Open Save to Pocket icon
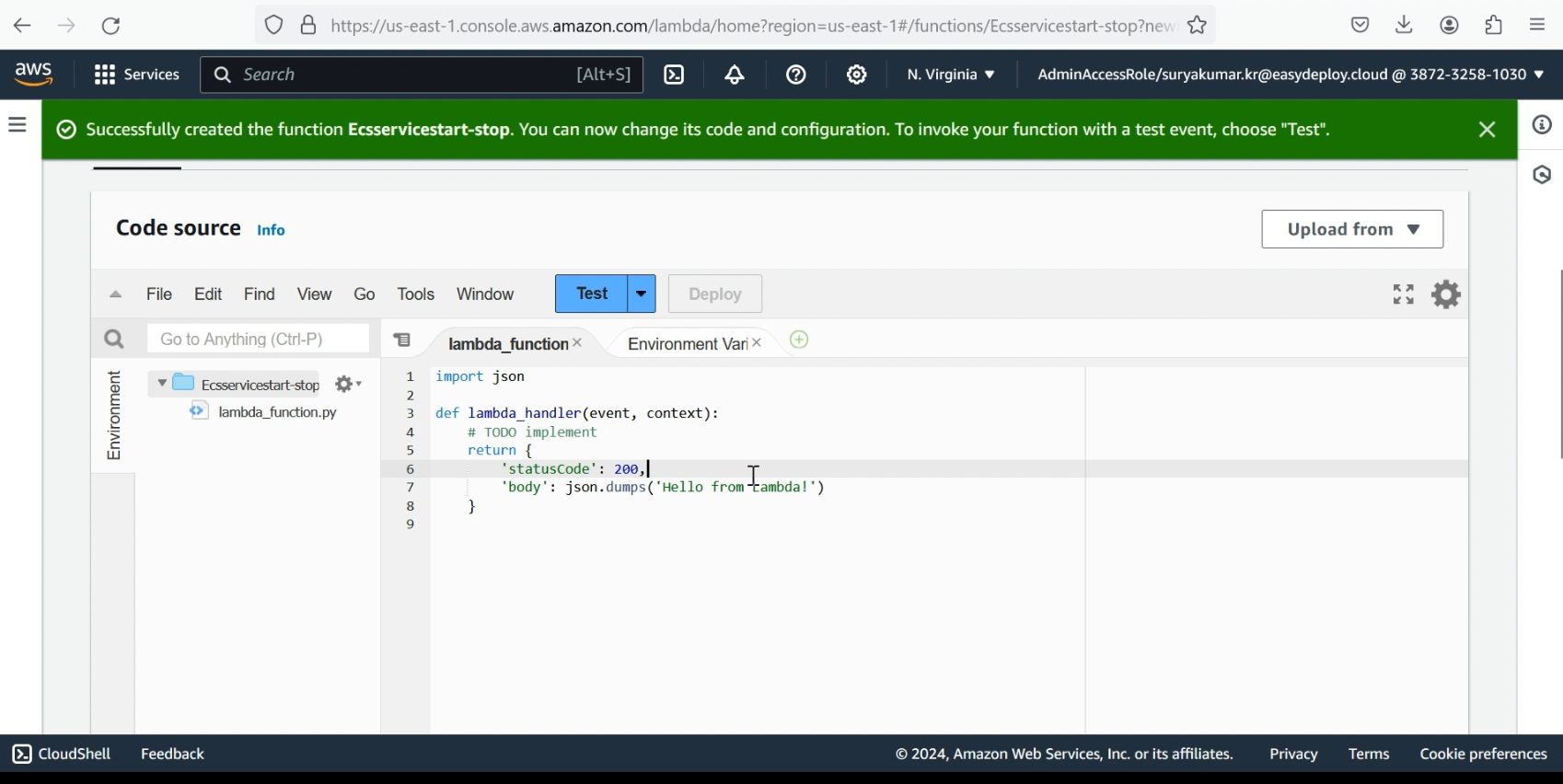The width and height of the screenshot is (1563, 784). 1360,25
